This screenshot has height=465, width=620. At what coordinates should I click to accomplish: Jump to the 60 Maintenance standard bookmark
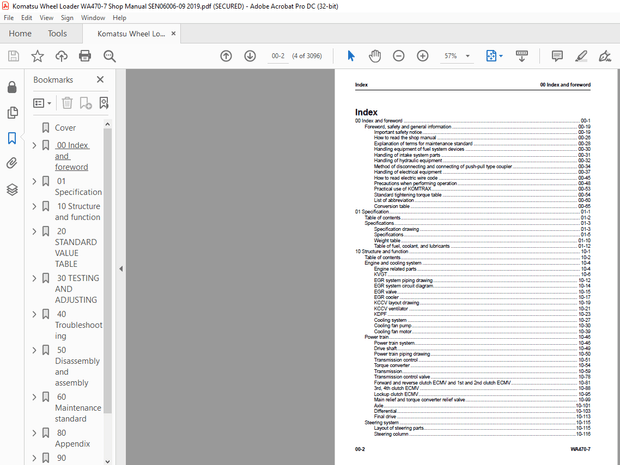pyautogui.click(x=78, y=408)
